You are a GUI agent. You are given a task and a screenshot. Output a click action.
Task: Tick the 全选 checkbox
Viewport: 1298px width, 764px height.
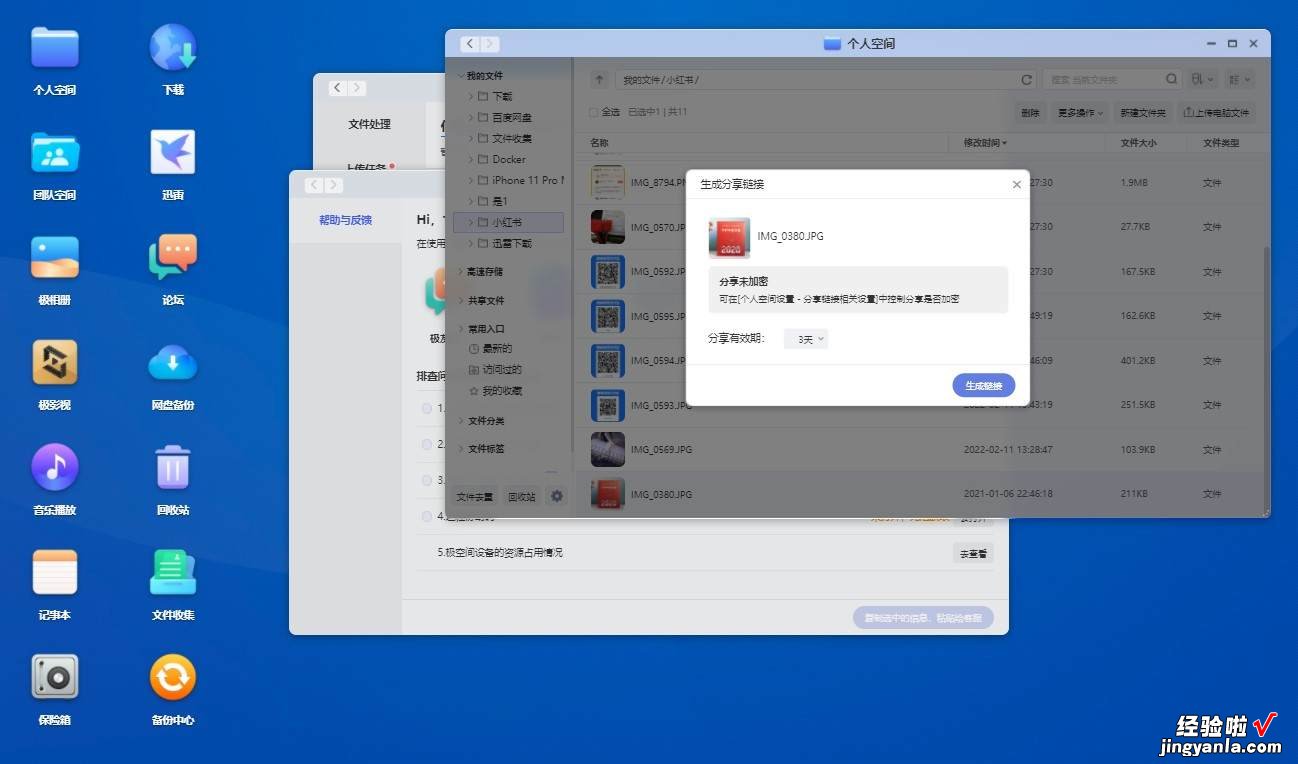(x=594, y=112)
